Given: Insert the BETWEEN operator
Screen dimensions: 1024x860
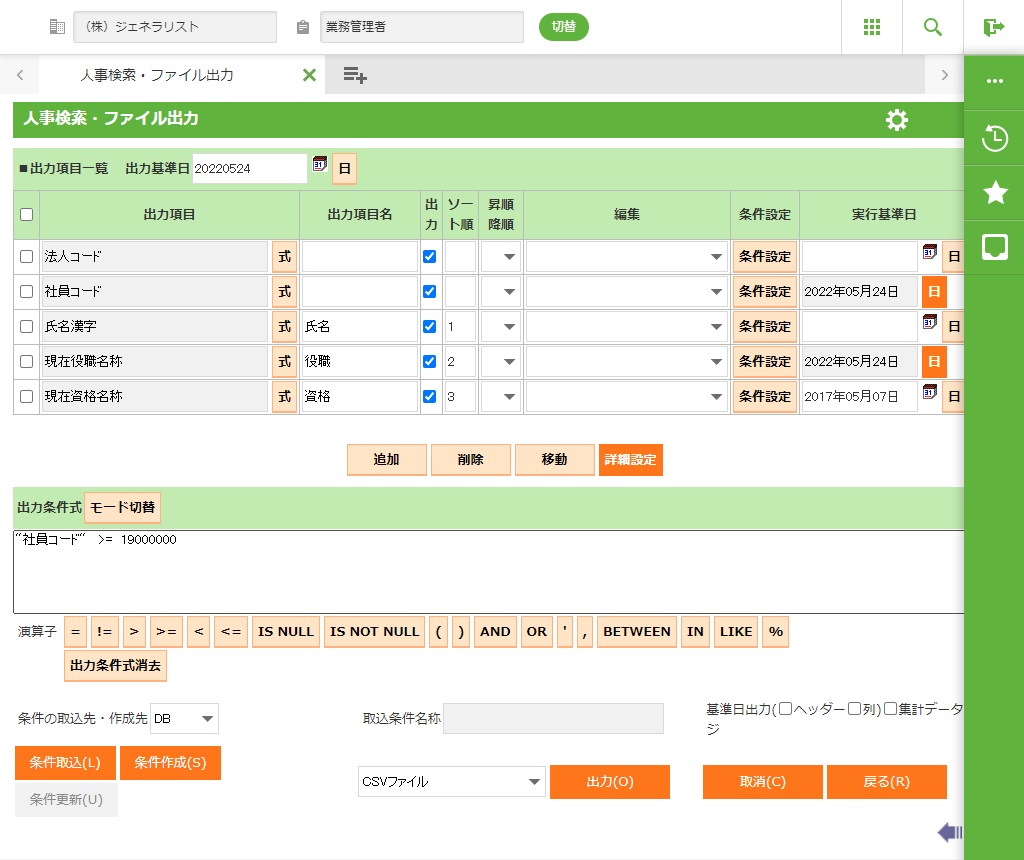Looking at the screenshot, I should pos(637,632).
